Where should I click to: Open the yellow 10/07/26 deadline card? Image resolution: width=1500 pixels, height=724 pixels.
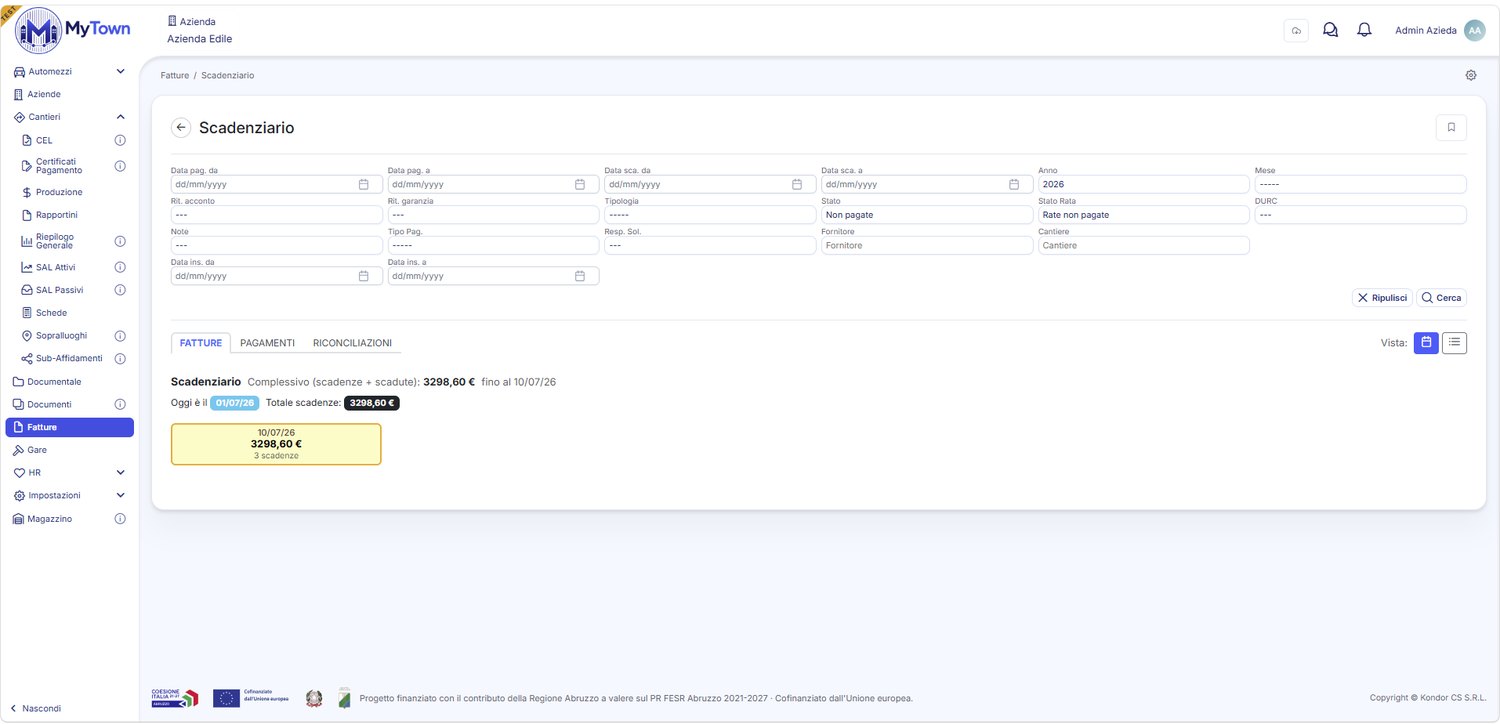pos(276,444)
